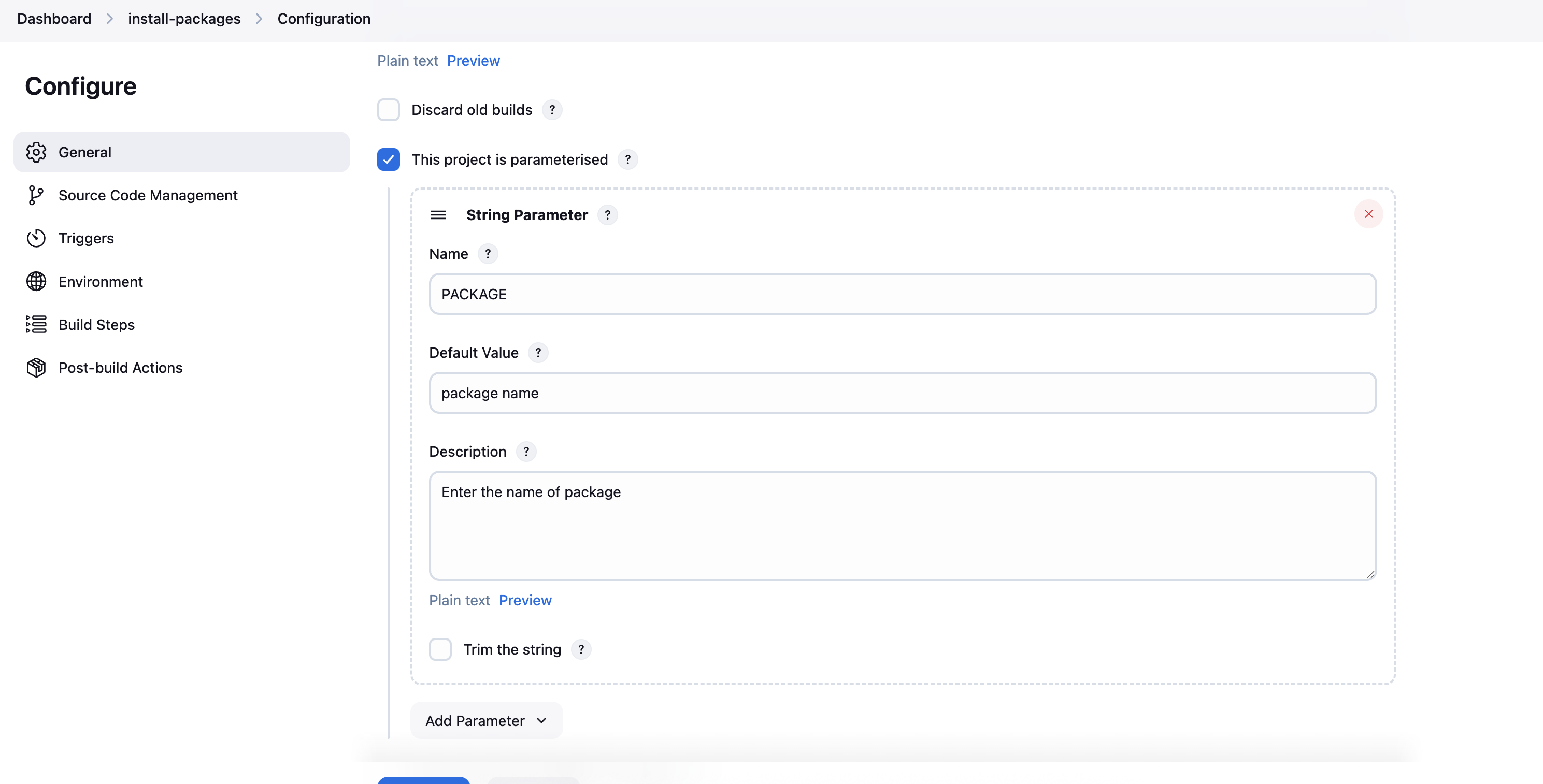Click resize handle of Description textarea
The width and height of the screenshot is (1543, 784).
tap(1370, 574)
